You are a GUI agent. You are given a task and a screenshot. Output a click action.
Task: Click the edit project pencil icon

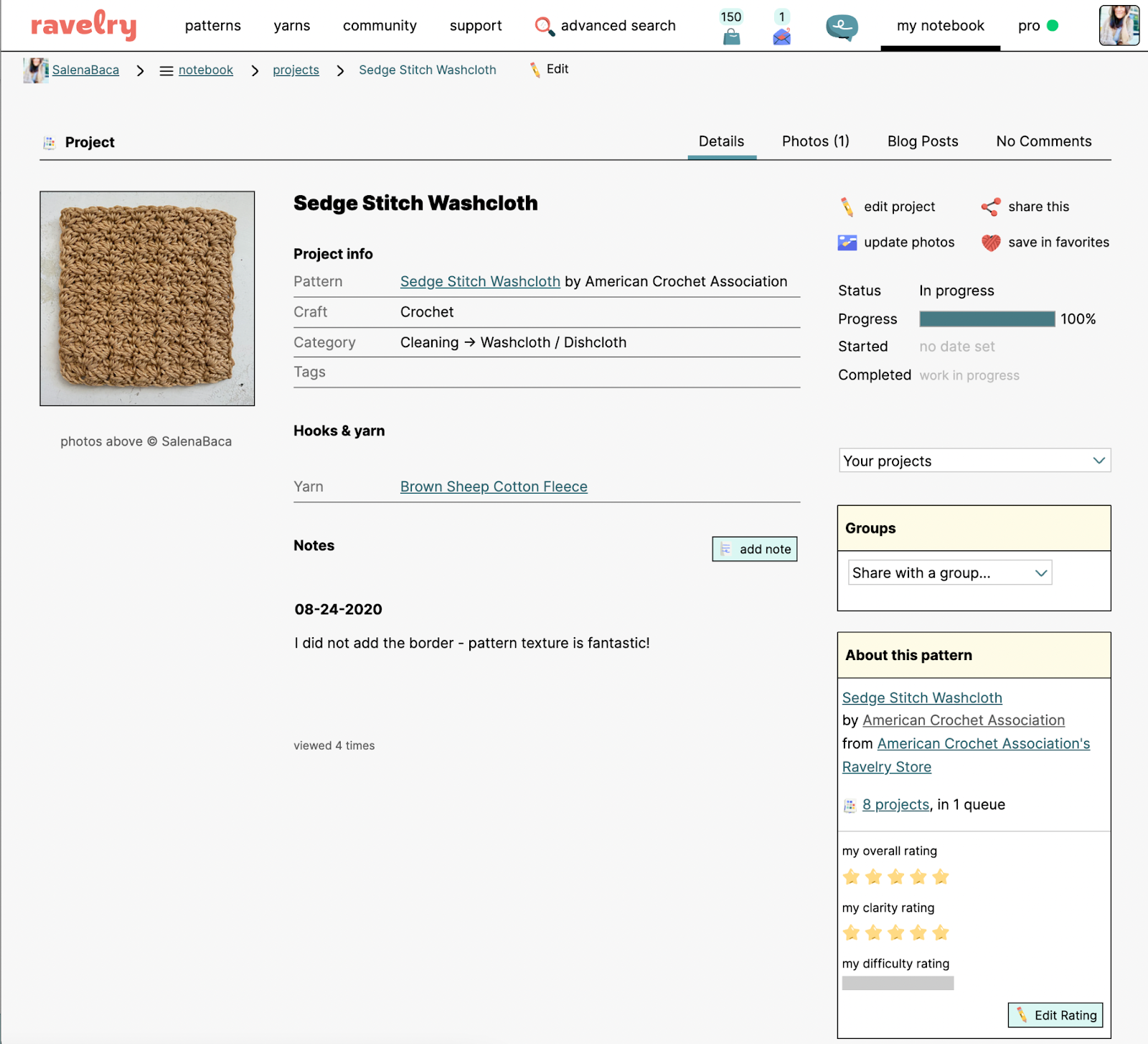click(847, 207)
